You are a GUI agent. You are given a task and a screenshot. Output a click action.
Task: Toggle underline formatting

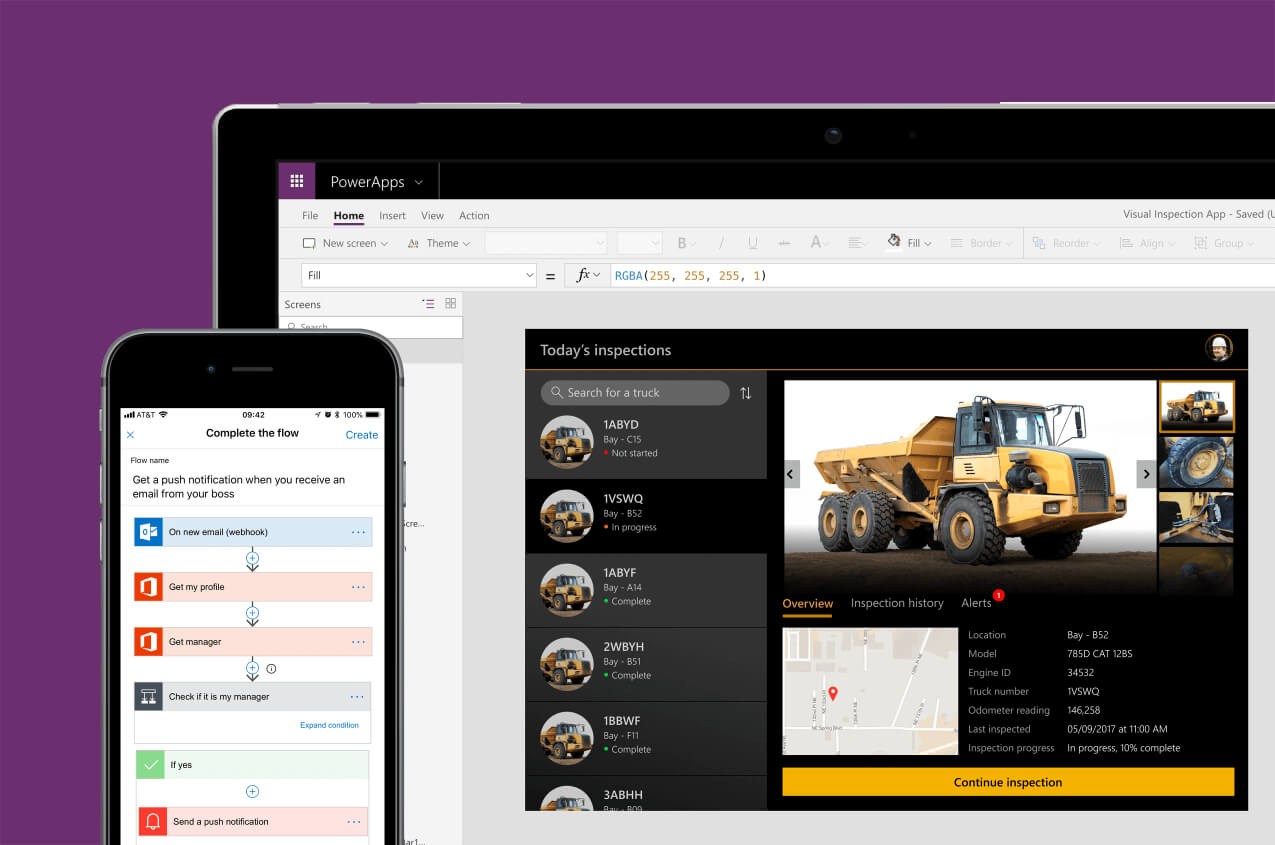[753, 243]
